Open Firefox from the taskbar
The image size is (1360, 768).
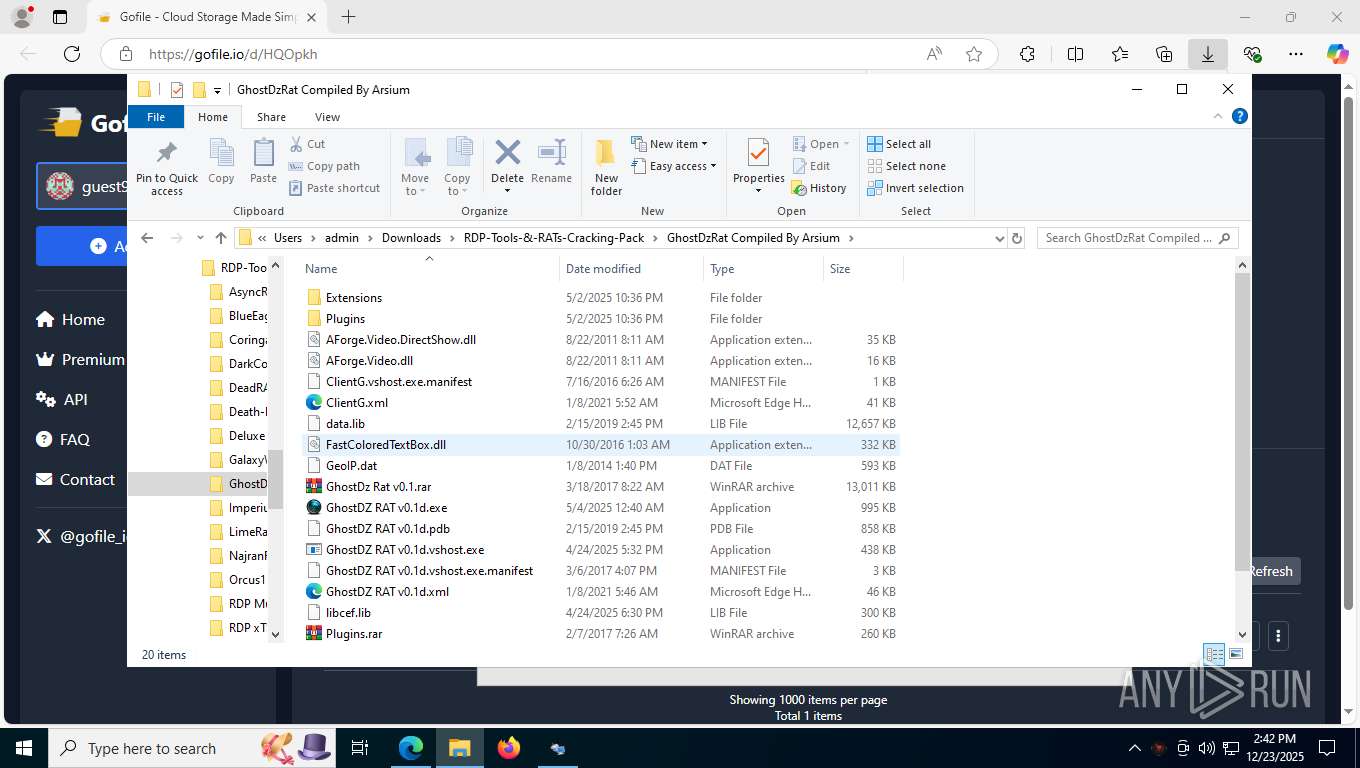pyautogui.click(x=509, y=748)
